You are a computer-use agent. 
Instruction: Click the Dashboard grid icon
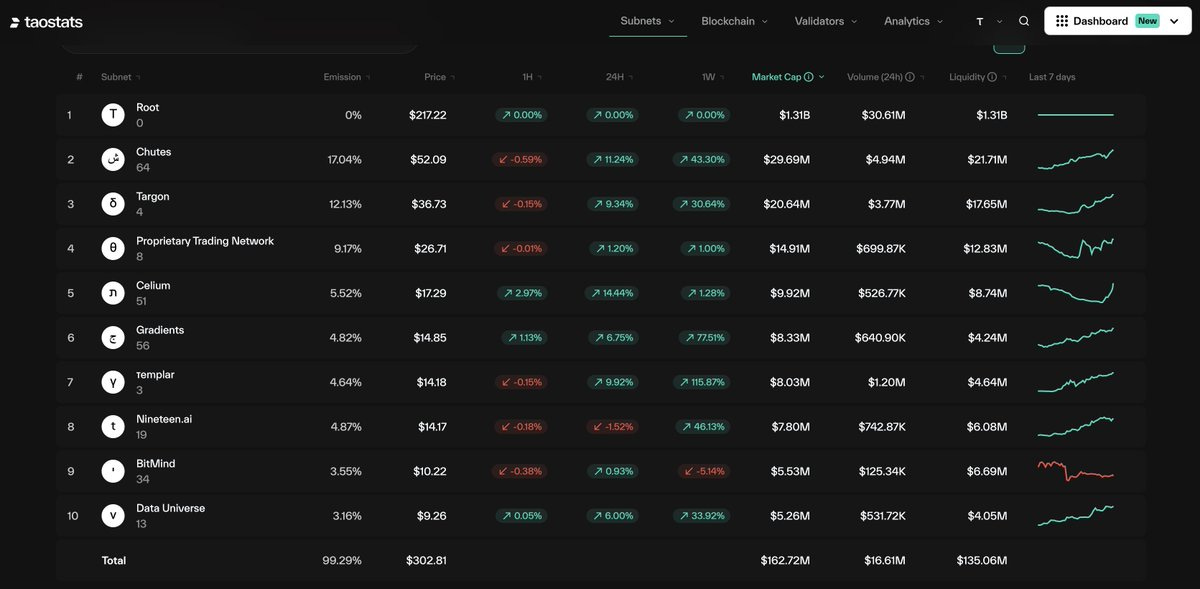point(1062,21)
